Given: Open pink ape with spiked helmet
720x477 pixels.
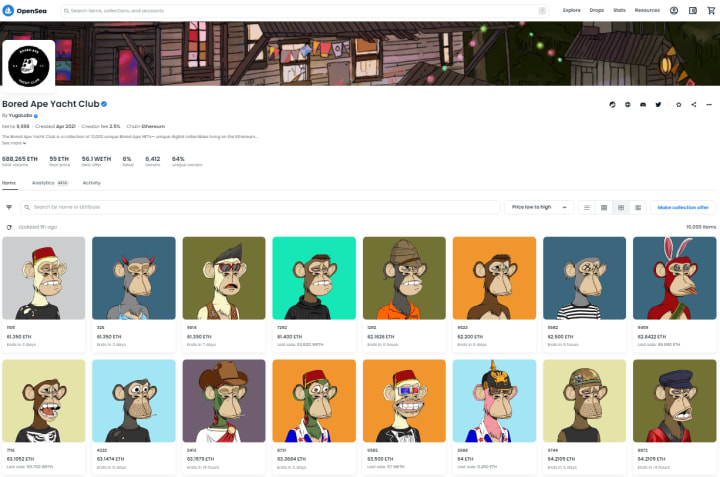Looking at the screenshot, I should point(495,401).
